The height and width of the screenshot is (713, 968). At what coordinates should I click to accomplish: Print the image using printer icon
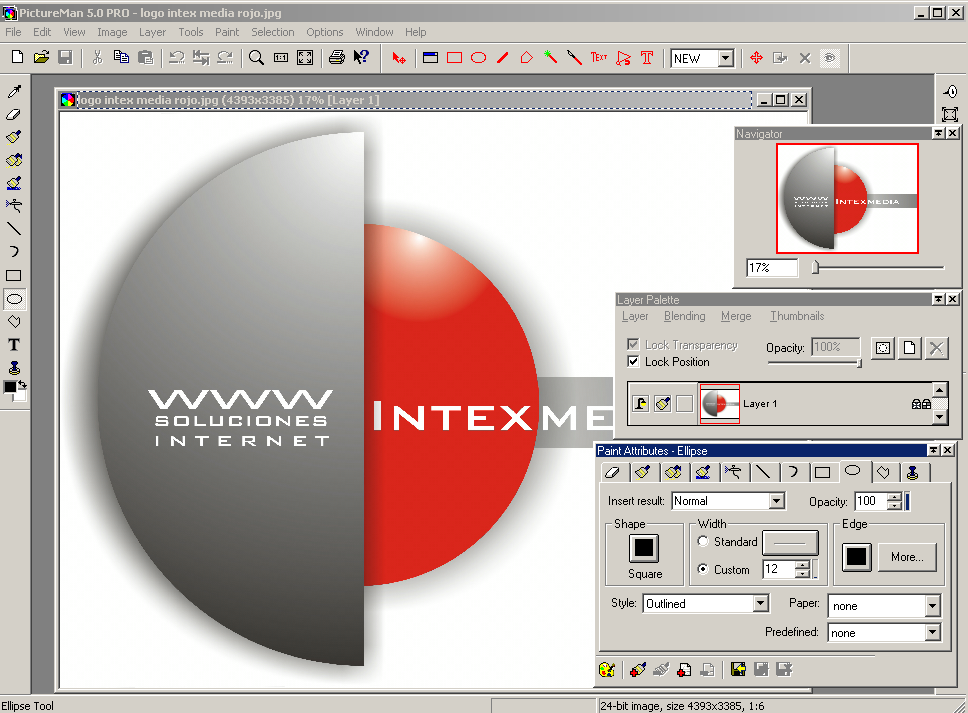pos(336,57)
